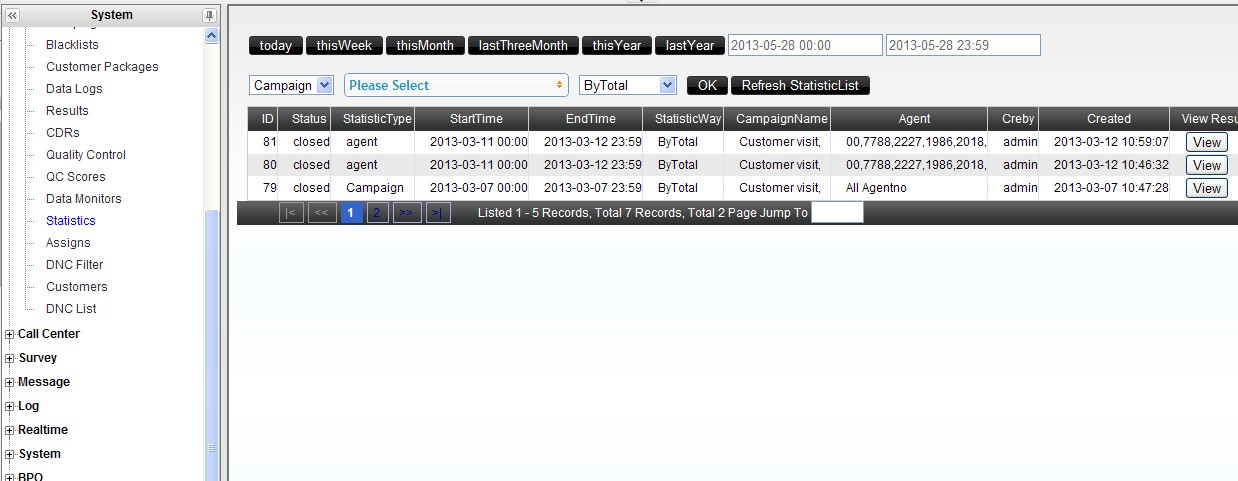Viewport: 1238px width, 481px height.
Task: Expand the Call Center tree node
Action: 10,335
